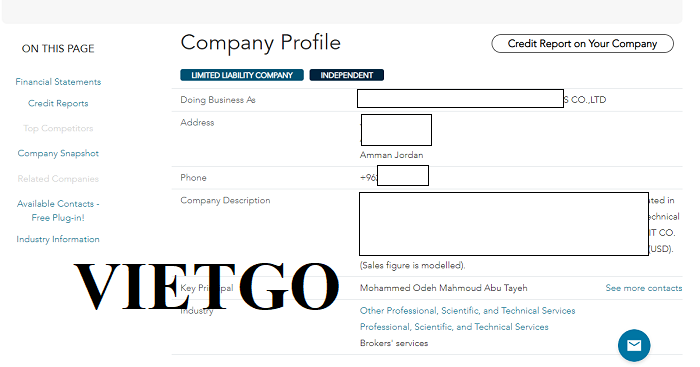Click the Brokers' services industry text
The image size is (700, 367).
(394, 343)
